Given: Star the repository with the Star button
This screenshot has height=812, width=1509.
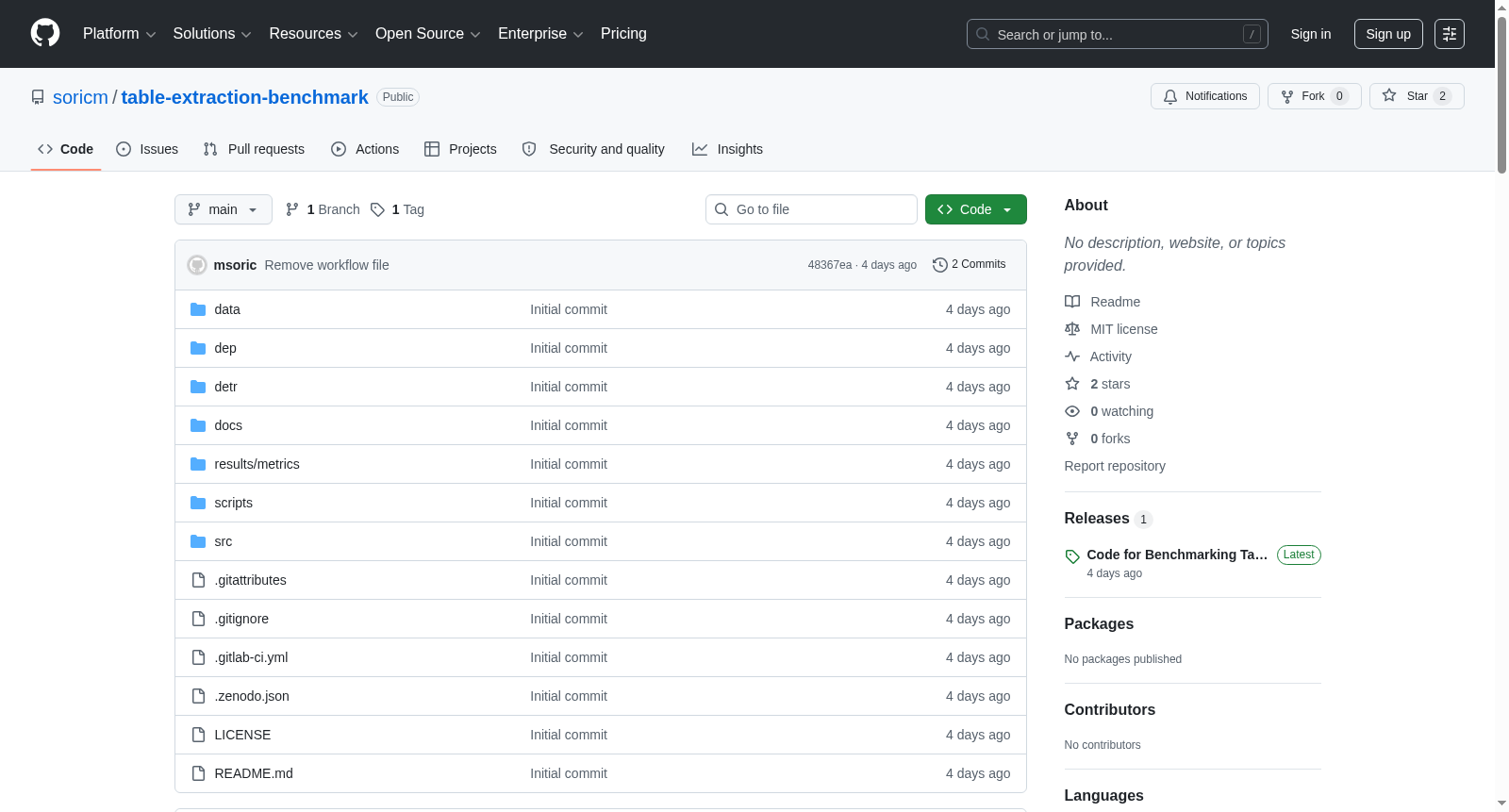Looking at the screenshot, I should point(1417,96).
